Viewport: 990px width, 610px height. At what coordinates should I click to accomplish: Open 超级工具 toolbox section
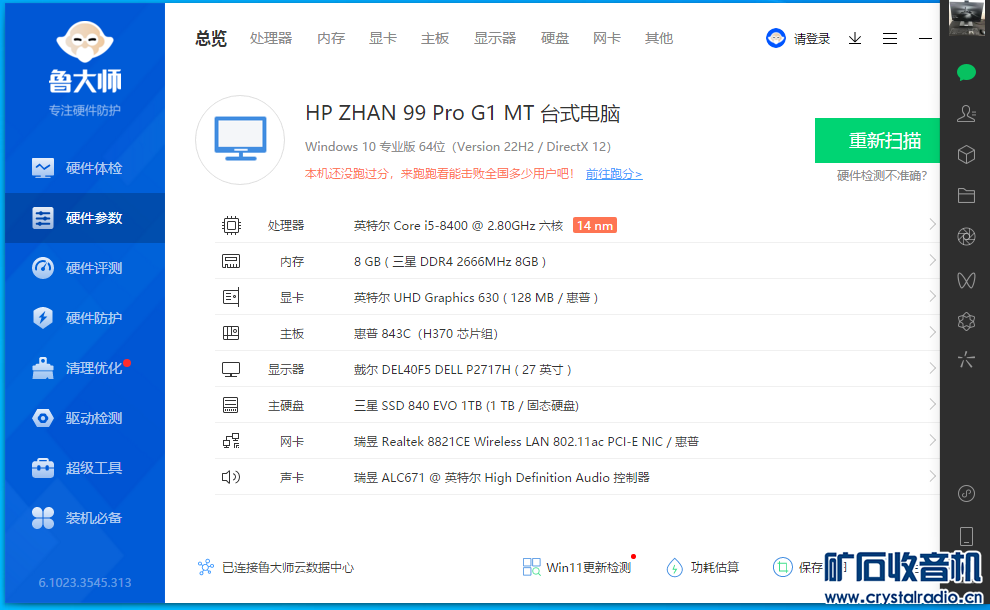[85, 468]
